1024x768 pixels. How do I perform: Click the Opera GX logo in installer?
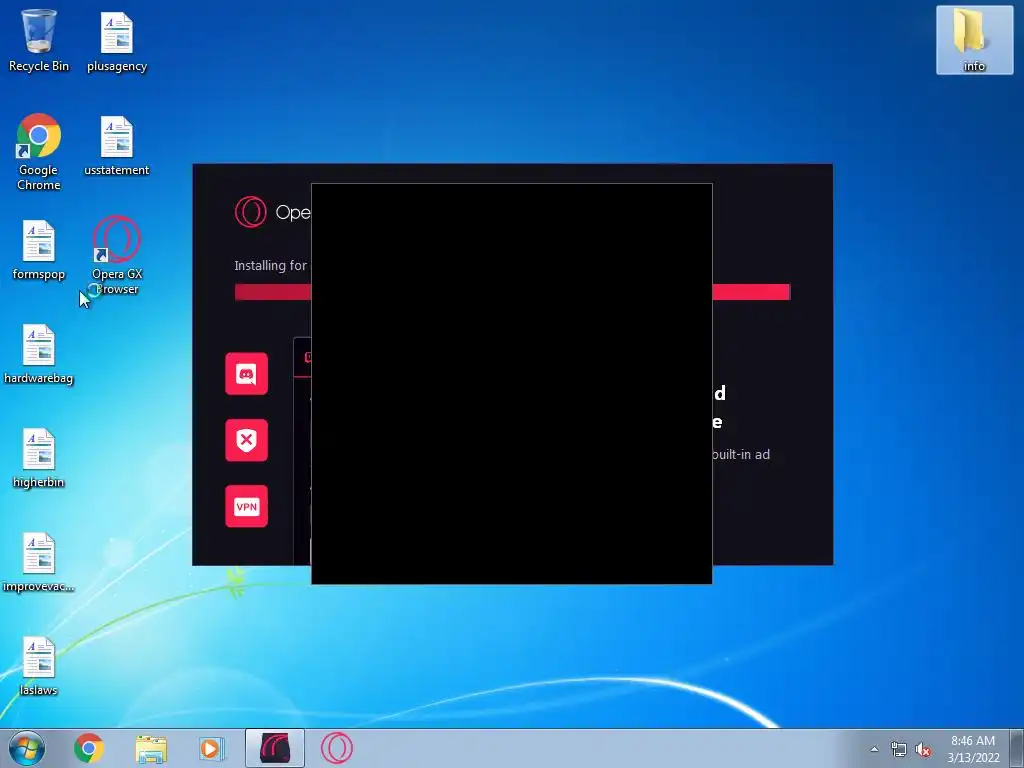251,212
